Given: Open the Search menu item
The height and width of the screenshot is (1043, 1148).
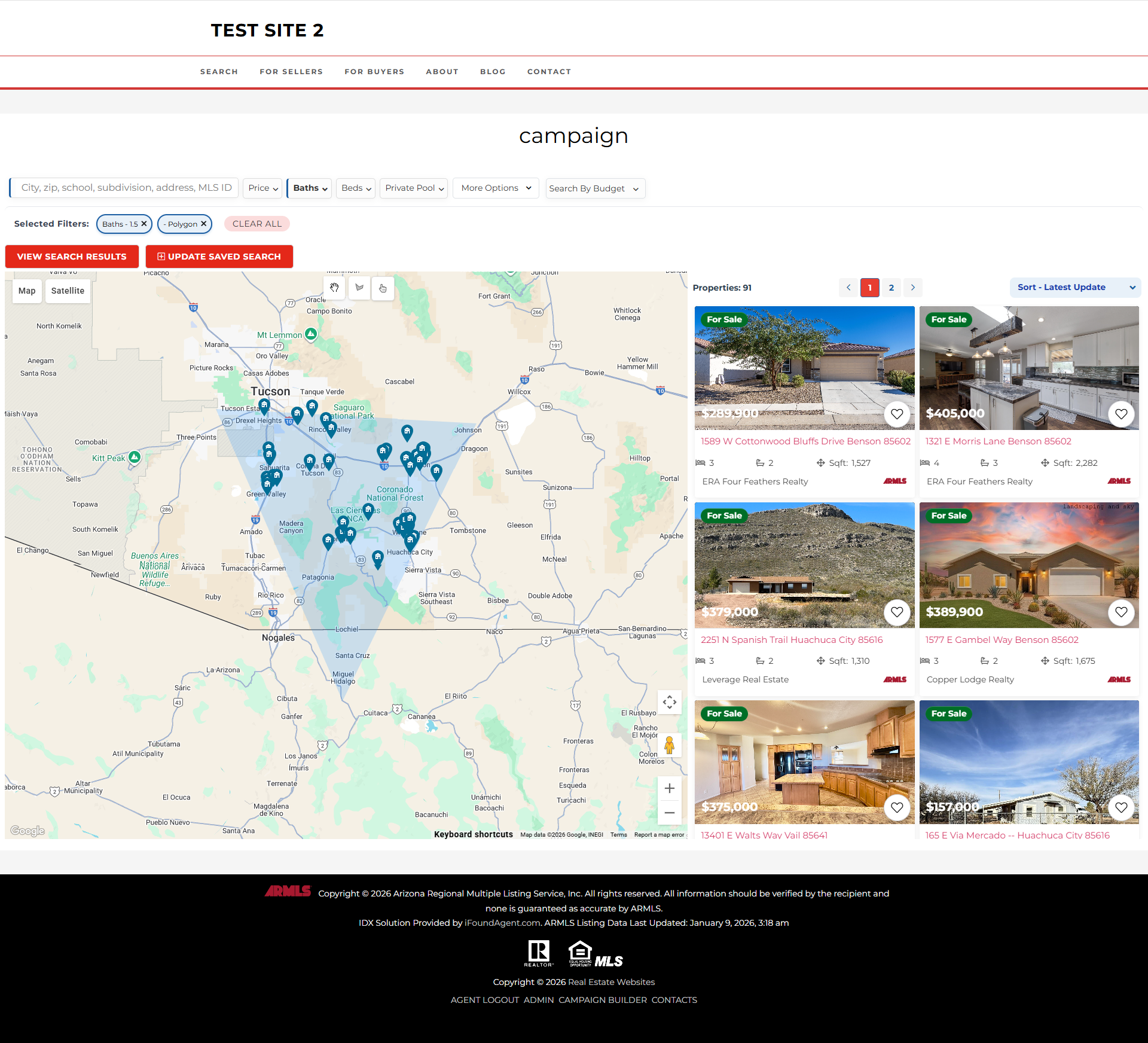Looking at the screenshot, I should [219, 72].
